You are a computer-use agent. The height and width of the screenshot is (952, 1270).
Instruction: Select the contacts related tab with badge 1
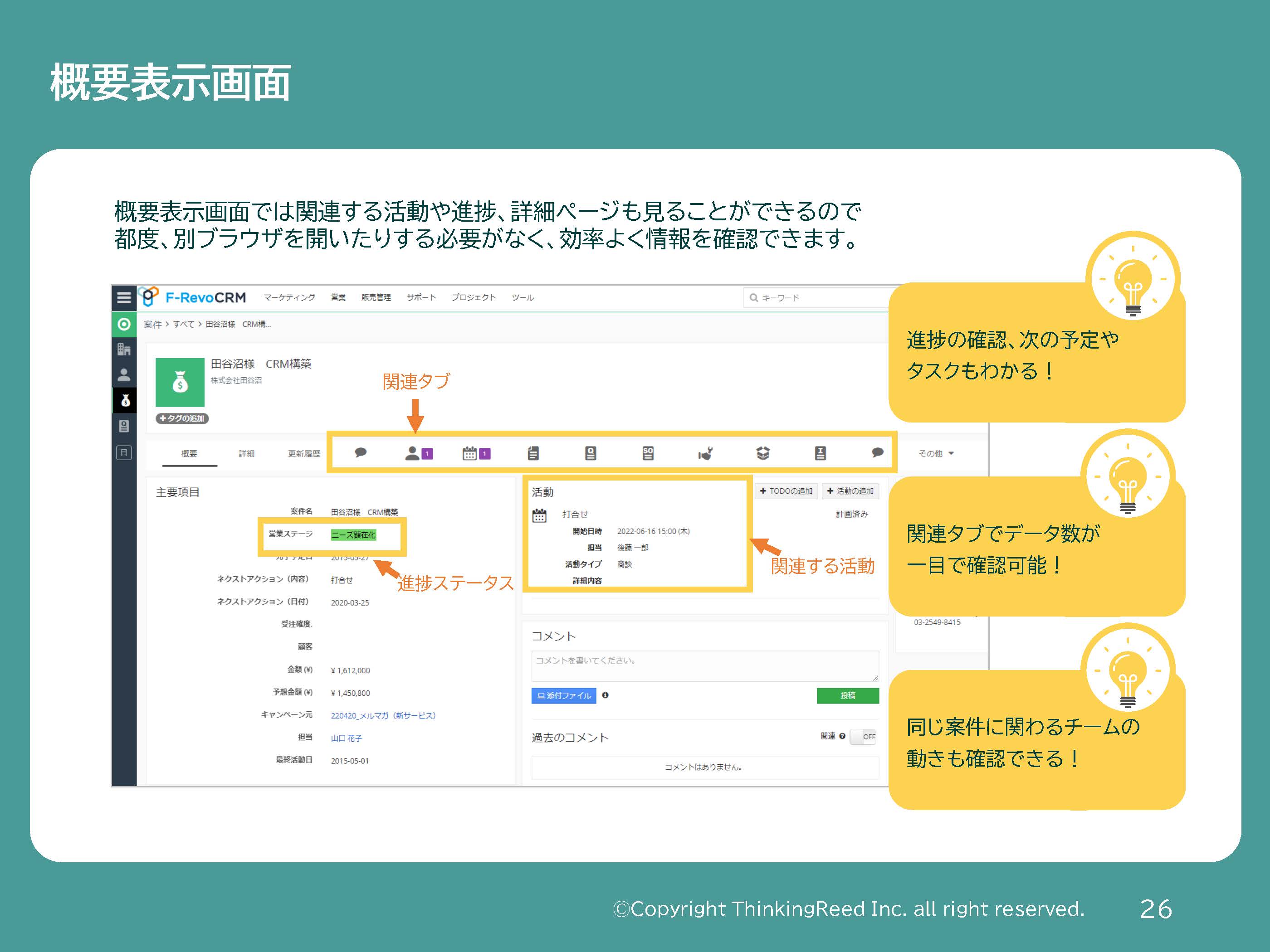[x=412, y=453]
